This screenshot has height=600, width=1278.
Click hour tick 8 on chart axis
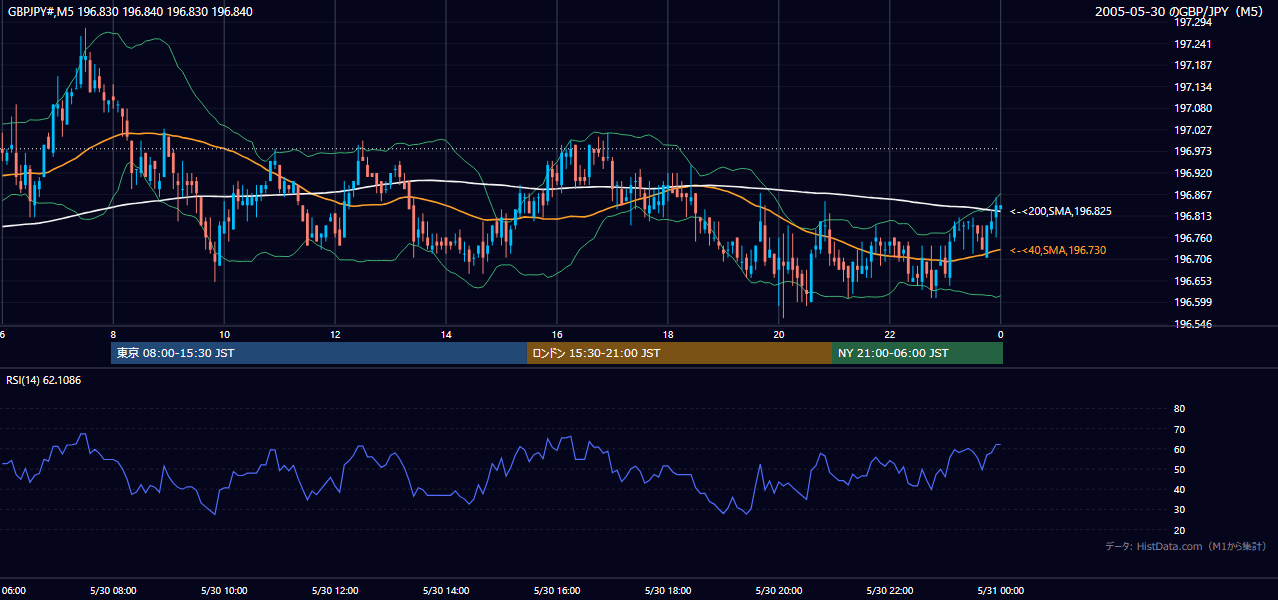(x=113, y=334)
